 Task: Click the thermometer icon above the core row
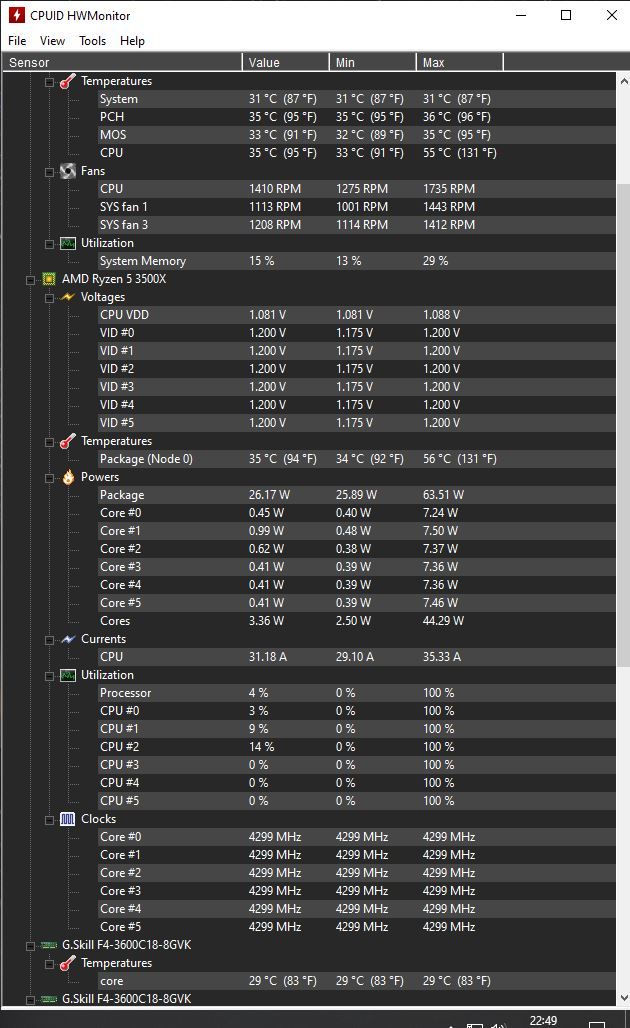68,963
